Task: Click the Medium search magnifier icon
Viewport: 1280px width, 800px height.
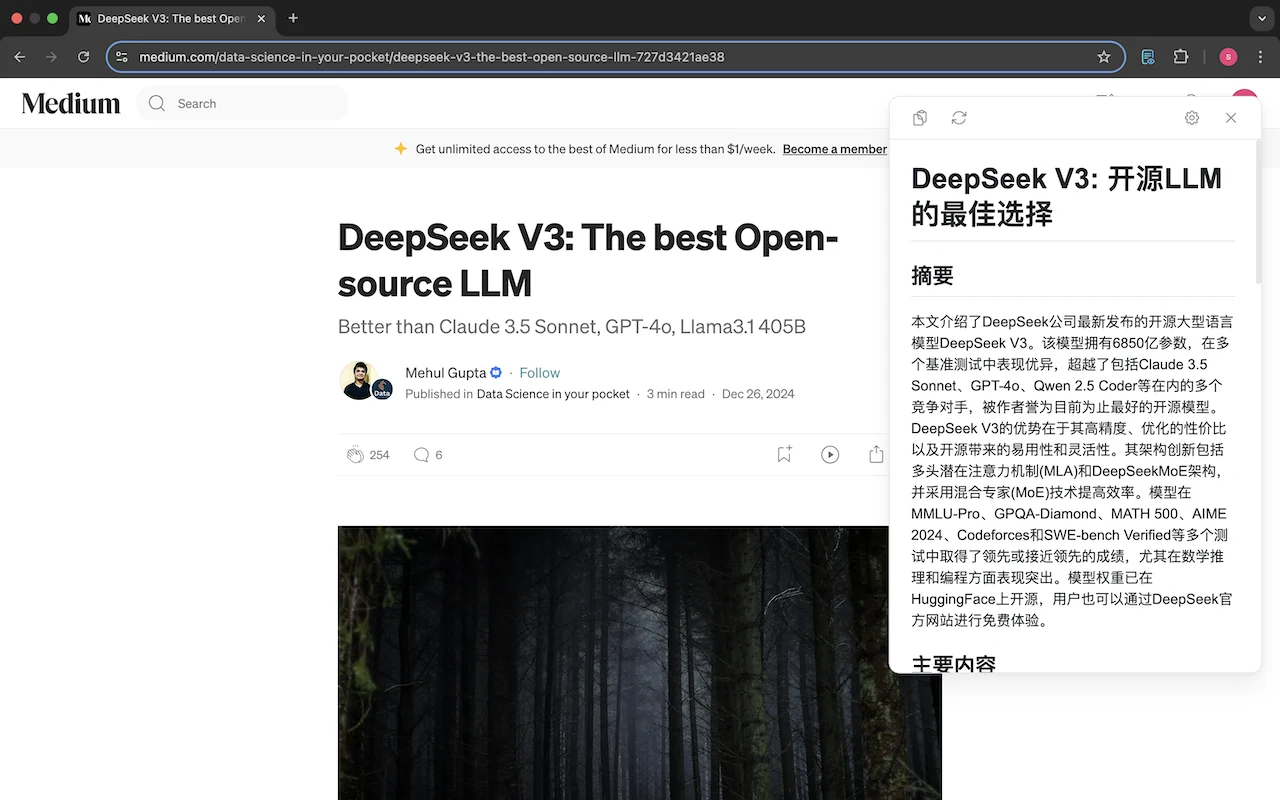Action: pos(157,103)
